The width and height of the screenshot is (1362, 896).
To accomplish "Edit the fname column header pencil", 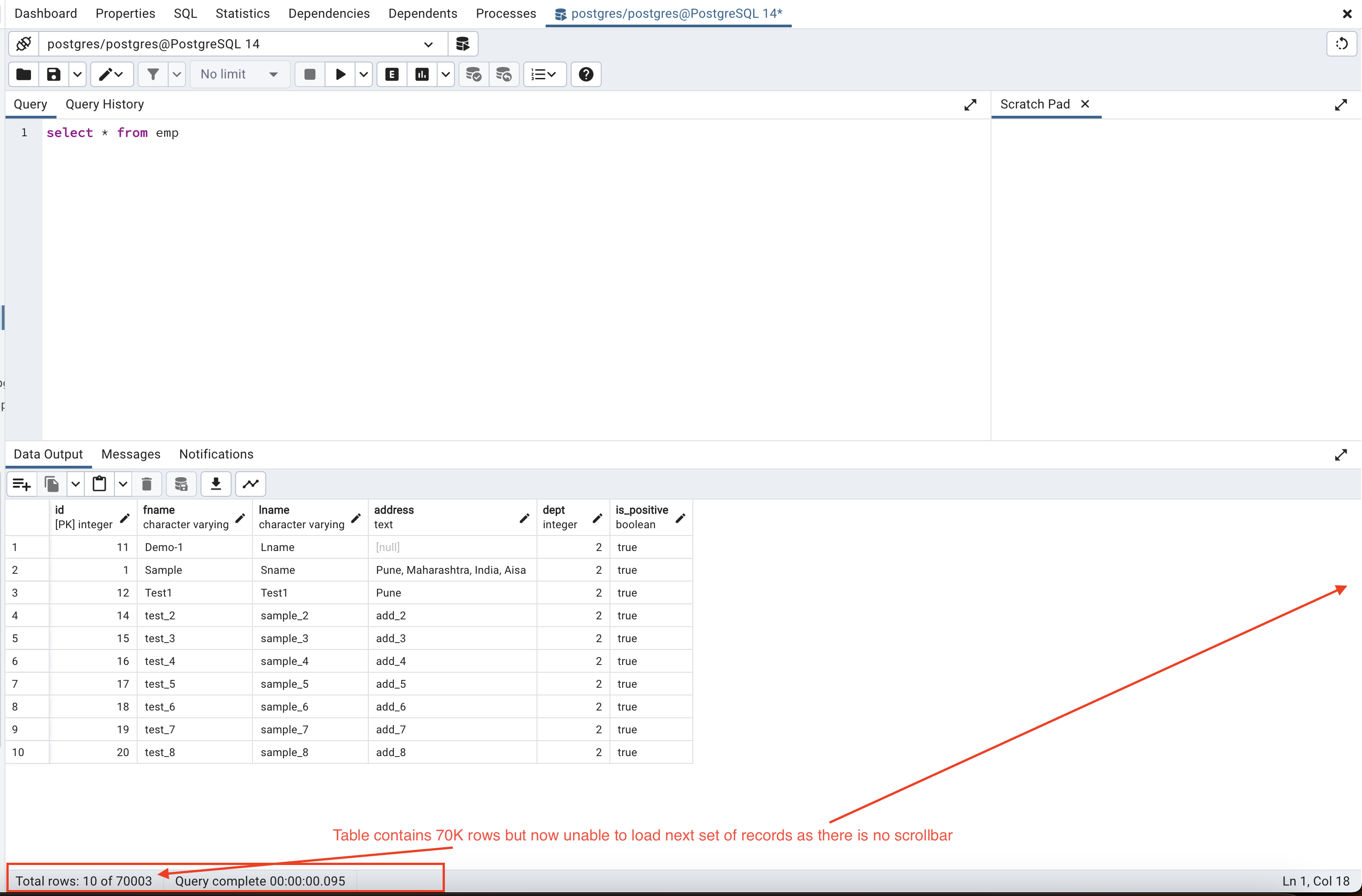I will click(240, 518).
